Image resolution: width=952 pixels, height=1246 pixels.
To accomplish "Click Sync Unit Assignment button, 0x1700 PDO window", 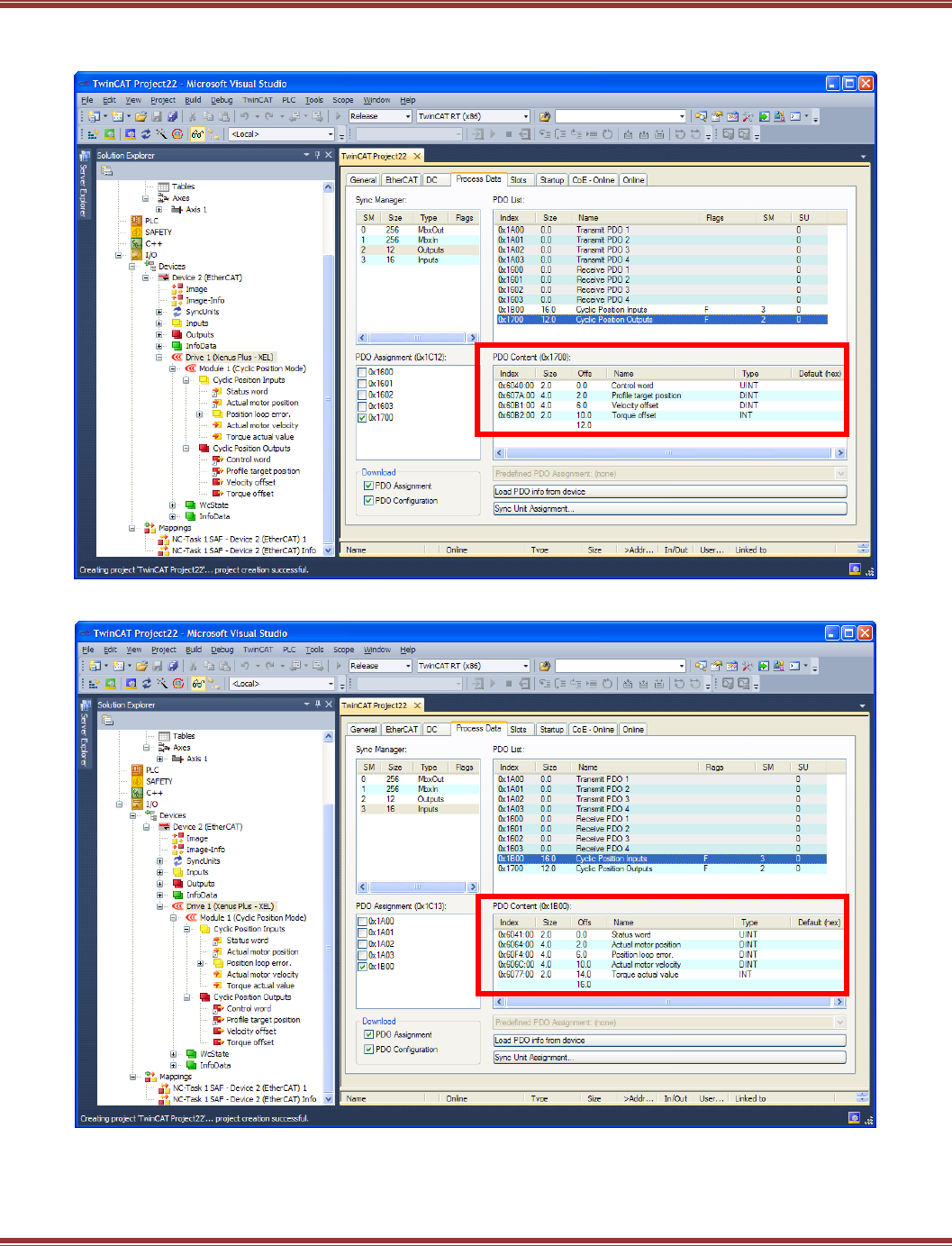I will point(669,509).
